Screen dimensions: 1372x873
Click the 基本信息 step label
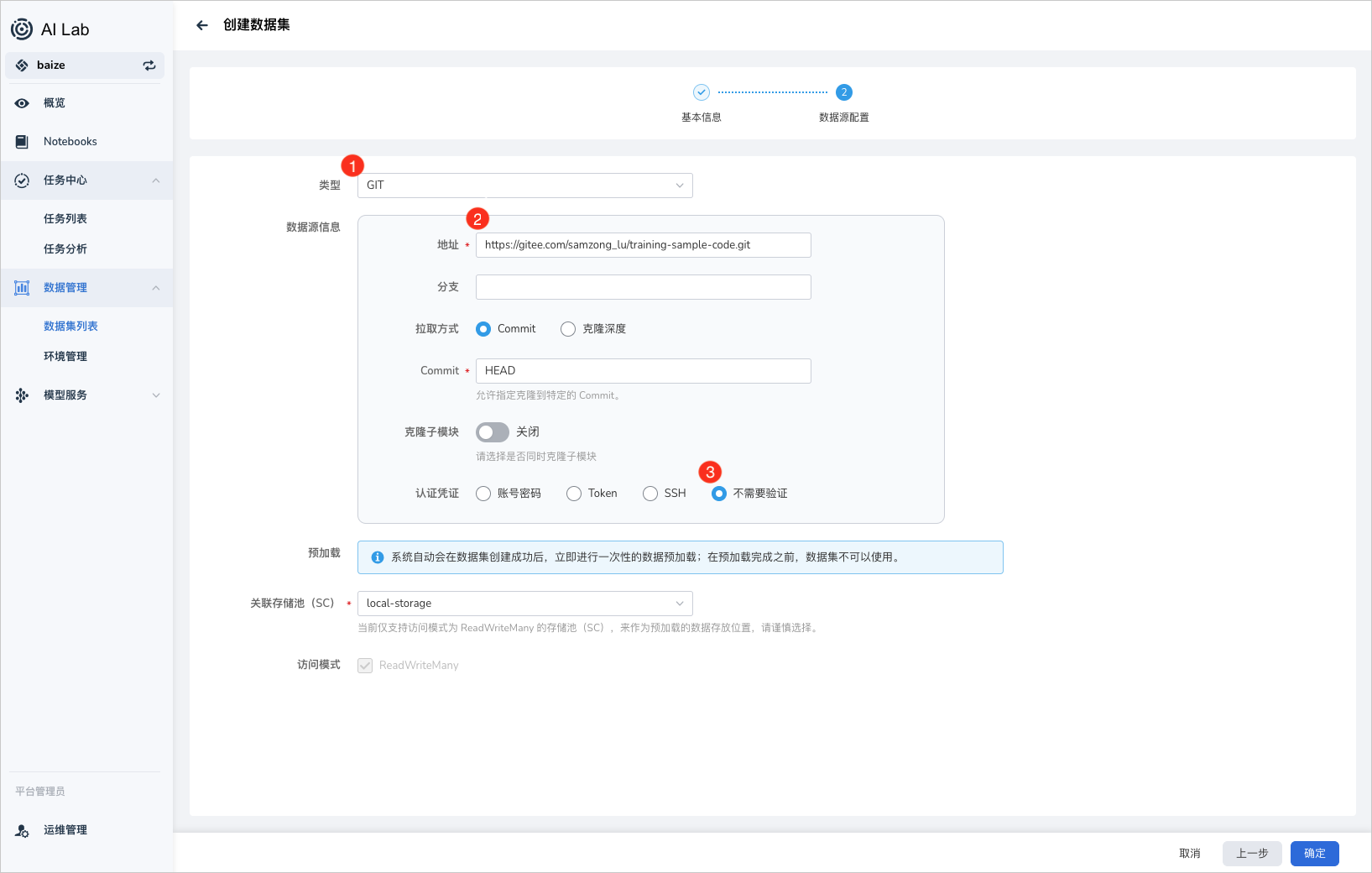click(702, 118)
